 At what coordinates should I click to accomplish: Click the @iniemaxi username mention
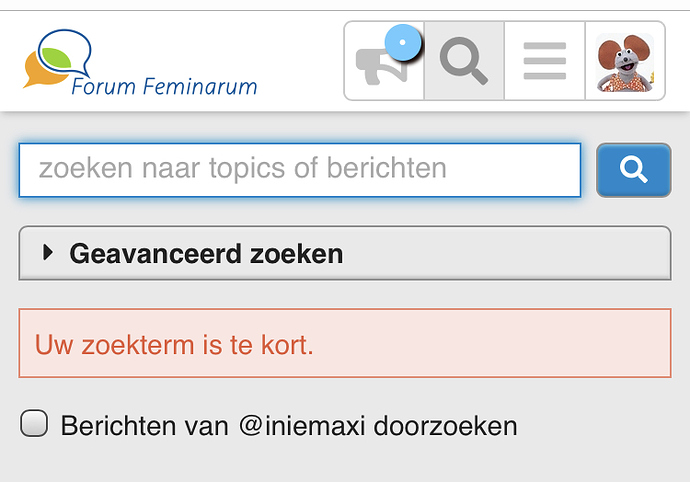click(302, 426)
